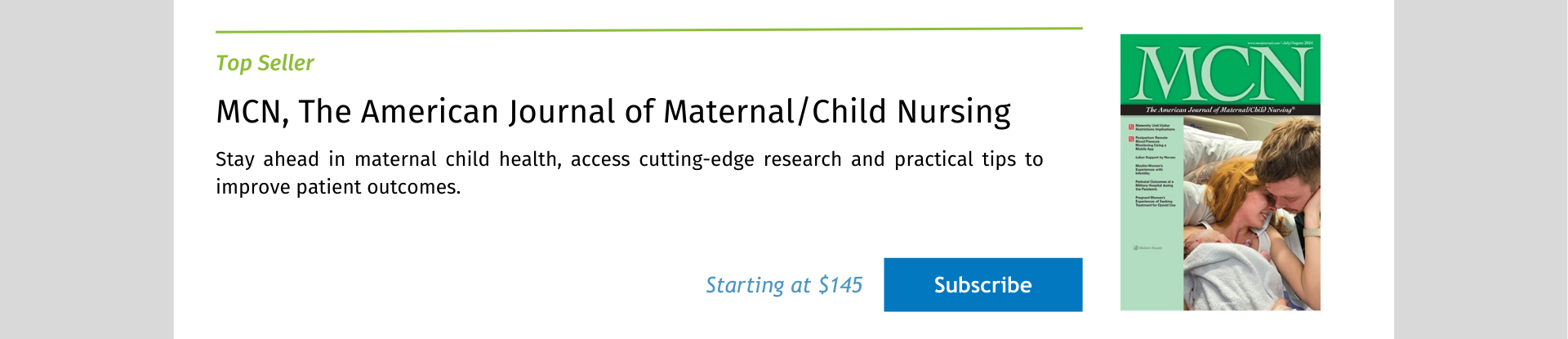Viewport: 1568px width, 339px height.
Task: Click the Pregnant Women's Experiences cover headline
Action: coord(1156,200)
